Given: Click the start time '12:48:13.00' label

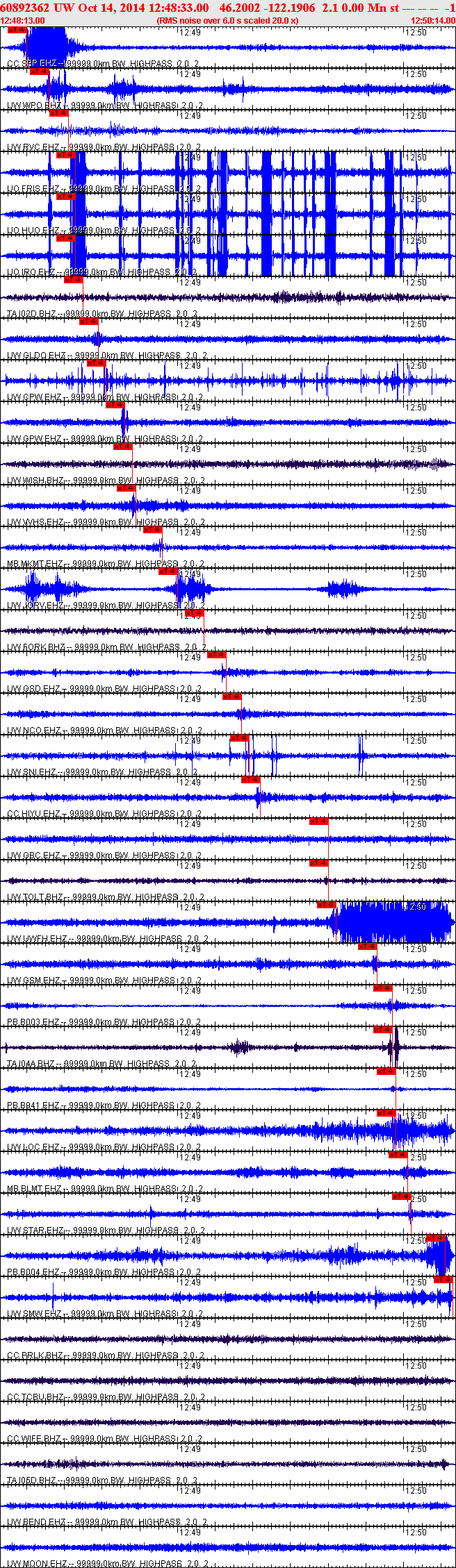Looking at the screenshot, I should pos(23,21).
